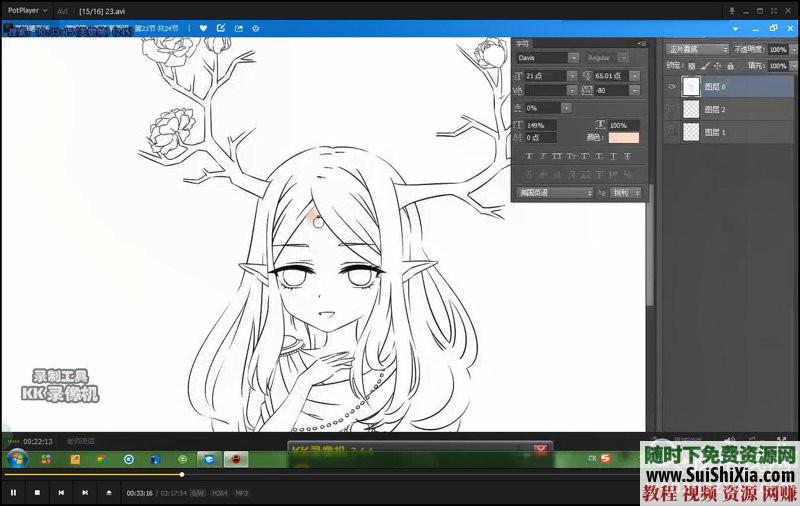
Task: Open the Davis font family dropdown
Action: (x=573, y=58)
